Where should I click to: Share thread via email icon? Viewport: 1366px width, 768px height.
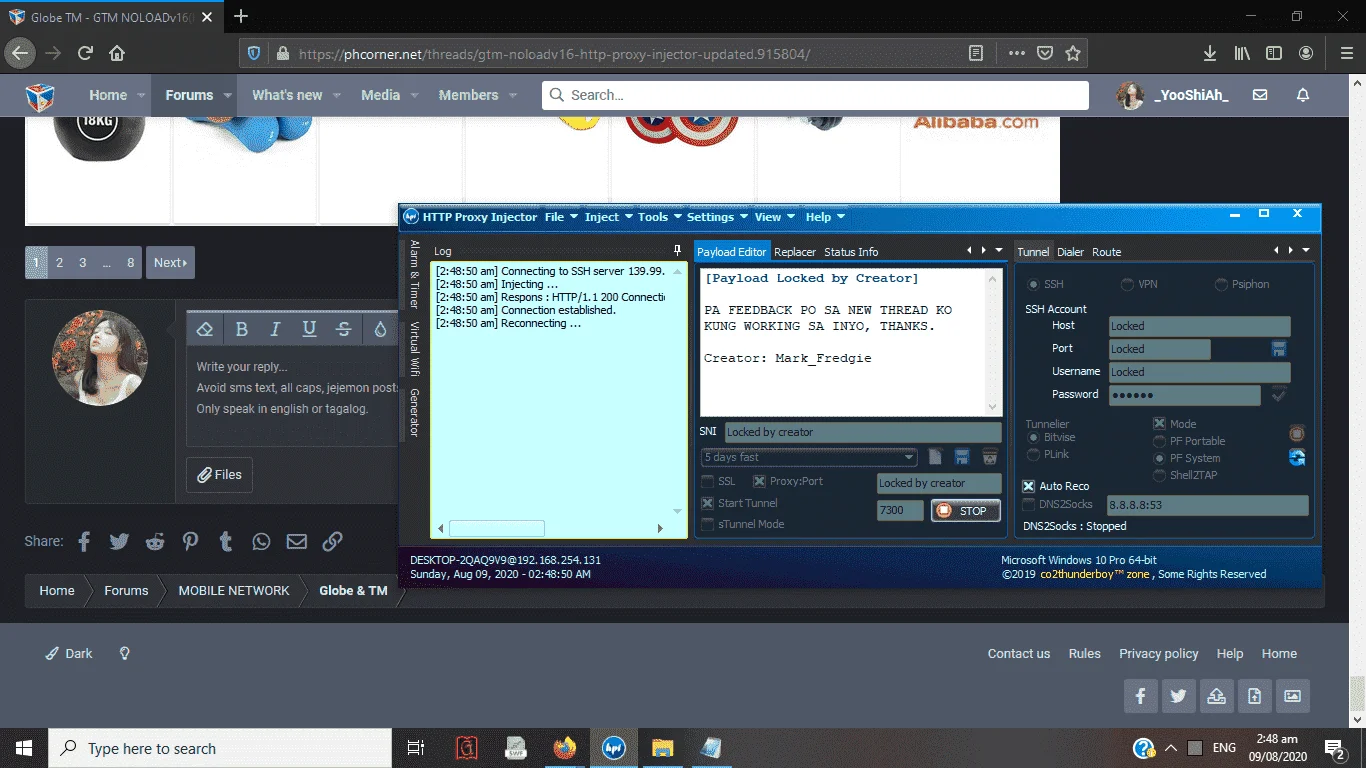click(297, 541)
